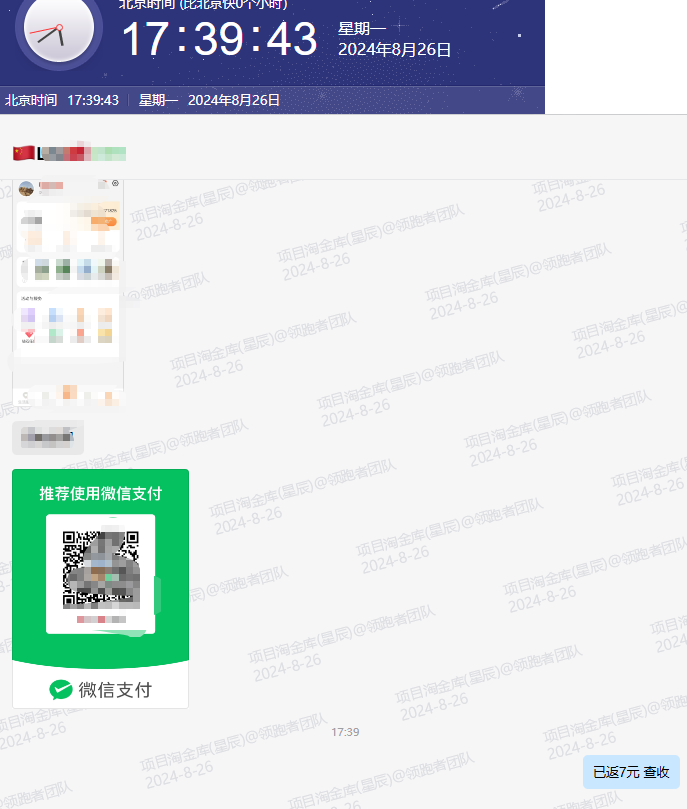The width and height of the screenshot is (687, 809).
Task: Click the date in the lower time bar
Action: click(234, 100)
